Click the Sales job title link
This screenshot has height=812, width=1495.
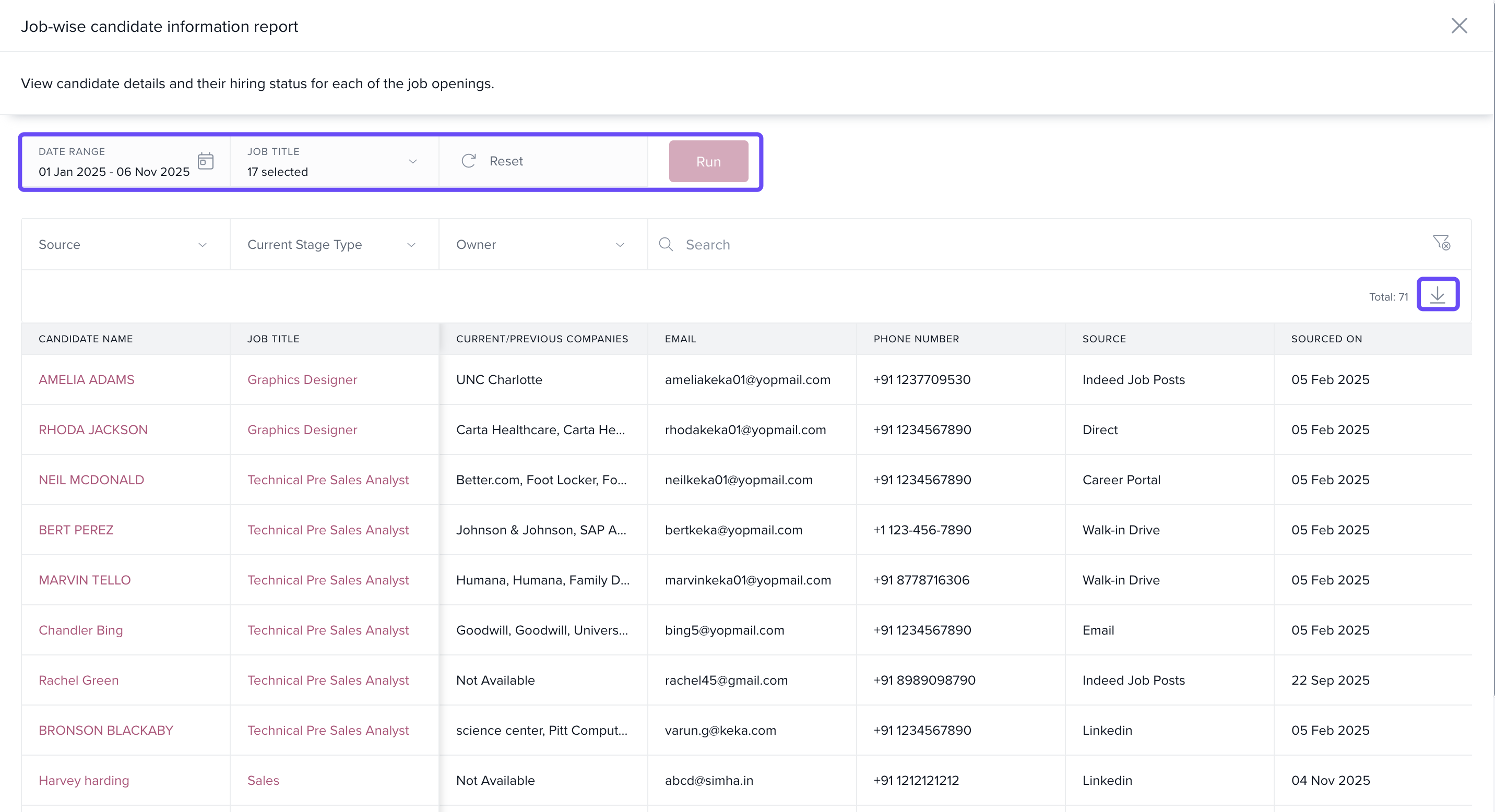(x=263, y=780)
